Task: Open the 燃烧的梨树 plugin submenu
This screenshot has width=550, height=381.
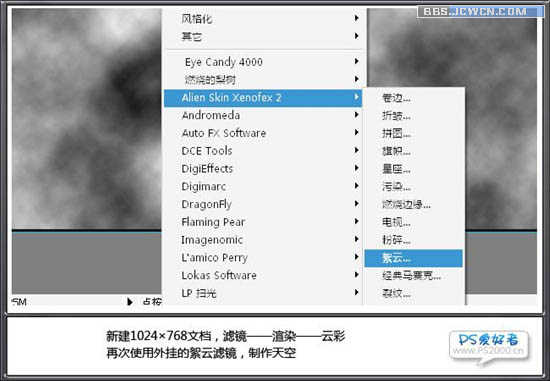Action: click(x=264, y=79)
